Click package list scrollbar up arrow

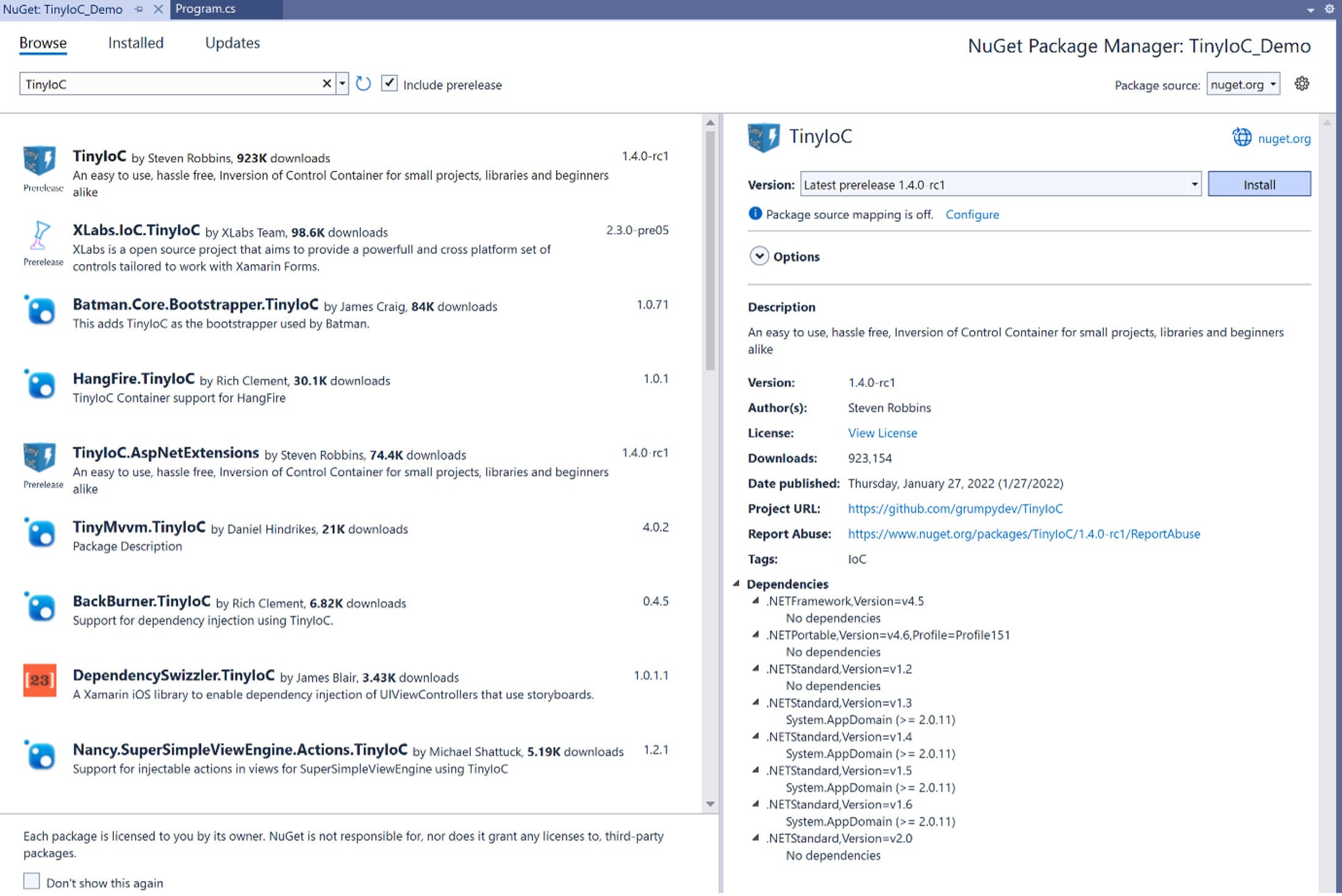[x=710, y=123]
